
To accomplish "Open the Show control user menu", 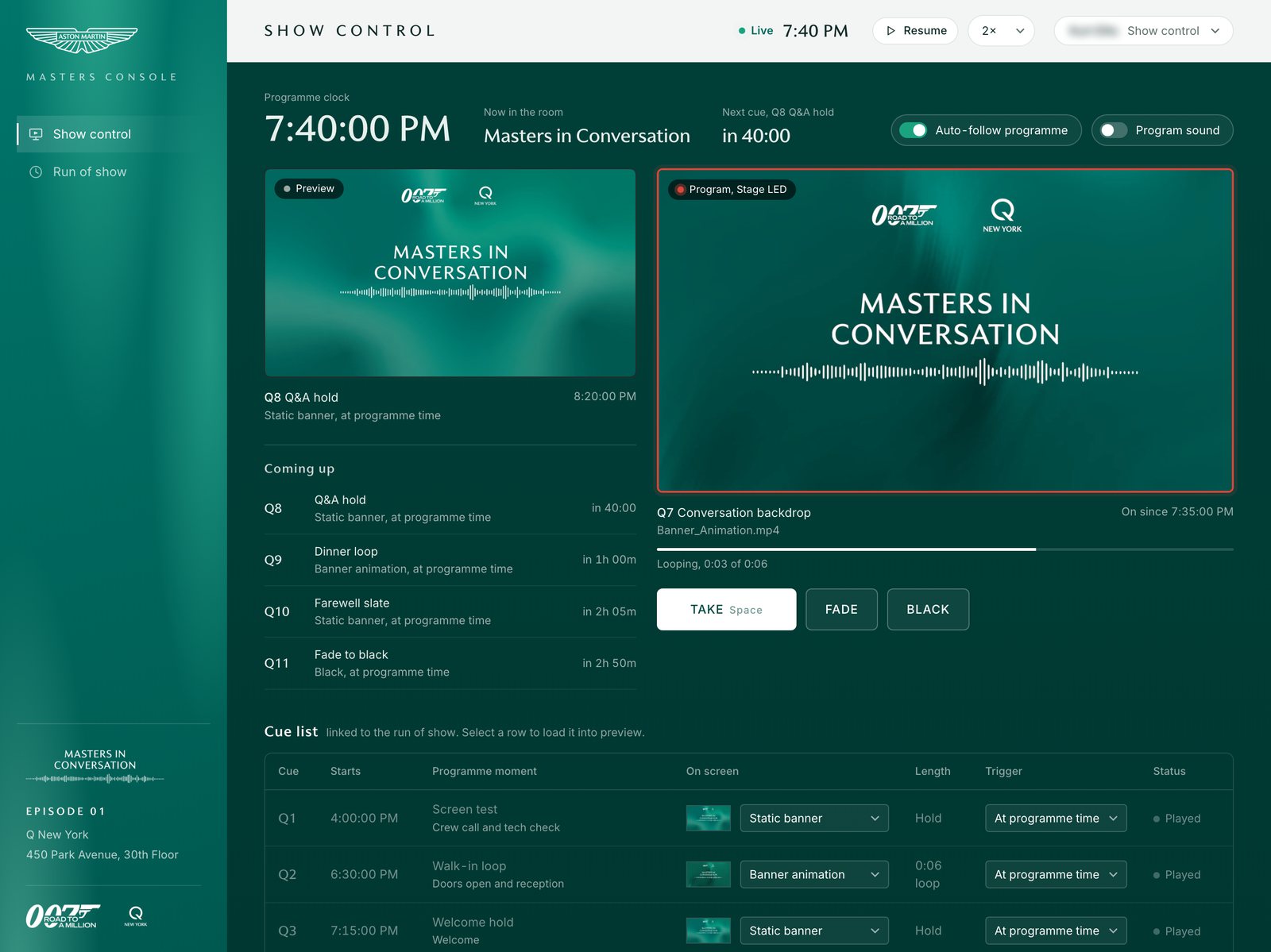I will [x=1143, y=31].
